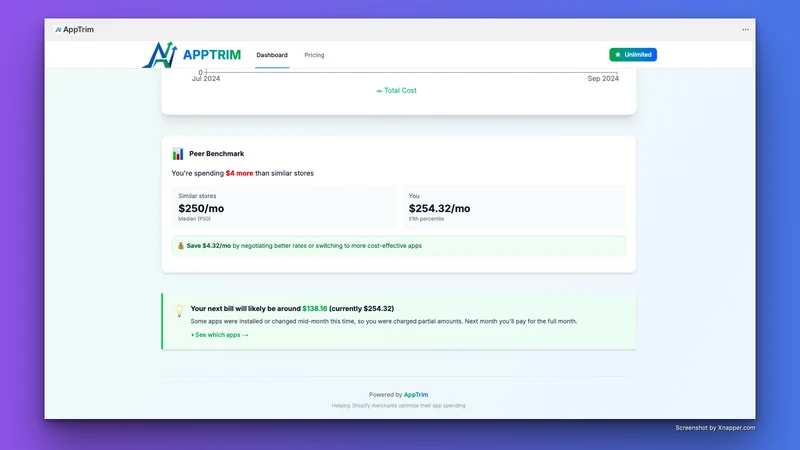
Task: Open the AppTrim link in the footer
Action: click(x=416, y=395)
